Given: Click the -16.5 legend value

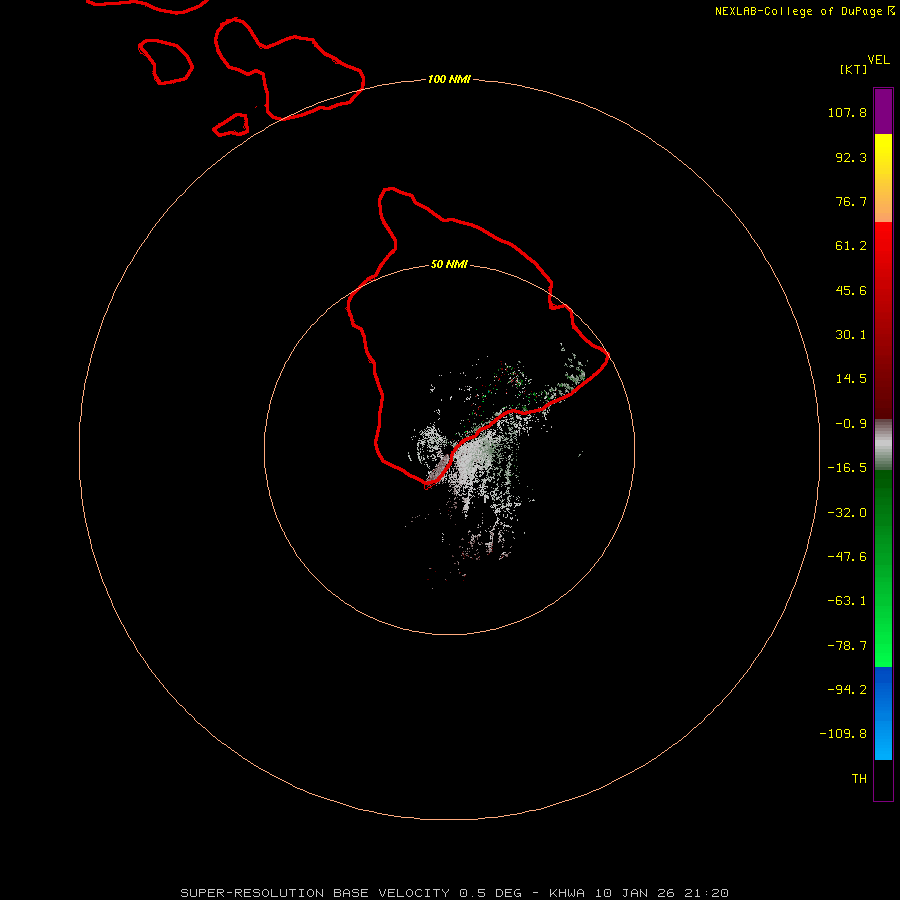Looking at the screenshot, I should click(x=847, y=468).
